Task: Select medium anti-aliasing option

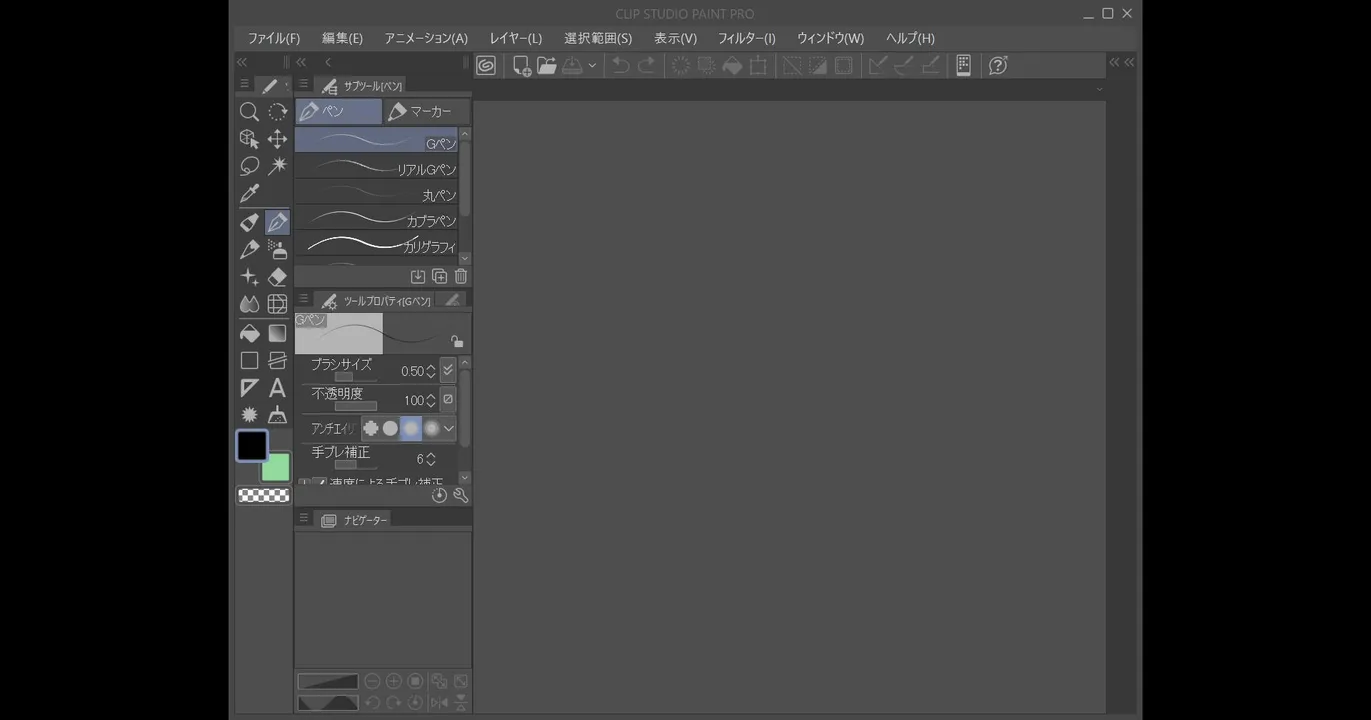Action: point(411,428)
